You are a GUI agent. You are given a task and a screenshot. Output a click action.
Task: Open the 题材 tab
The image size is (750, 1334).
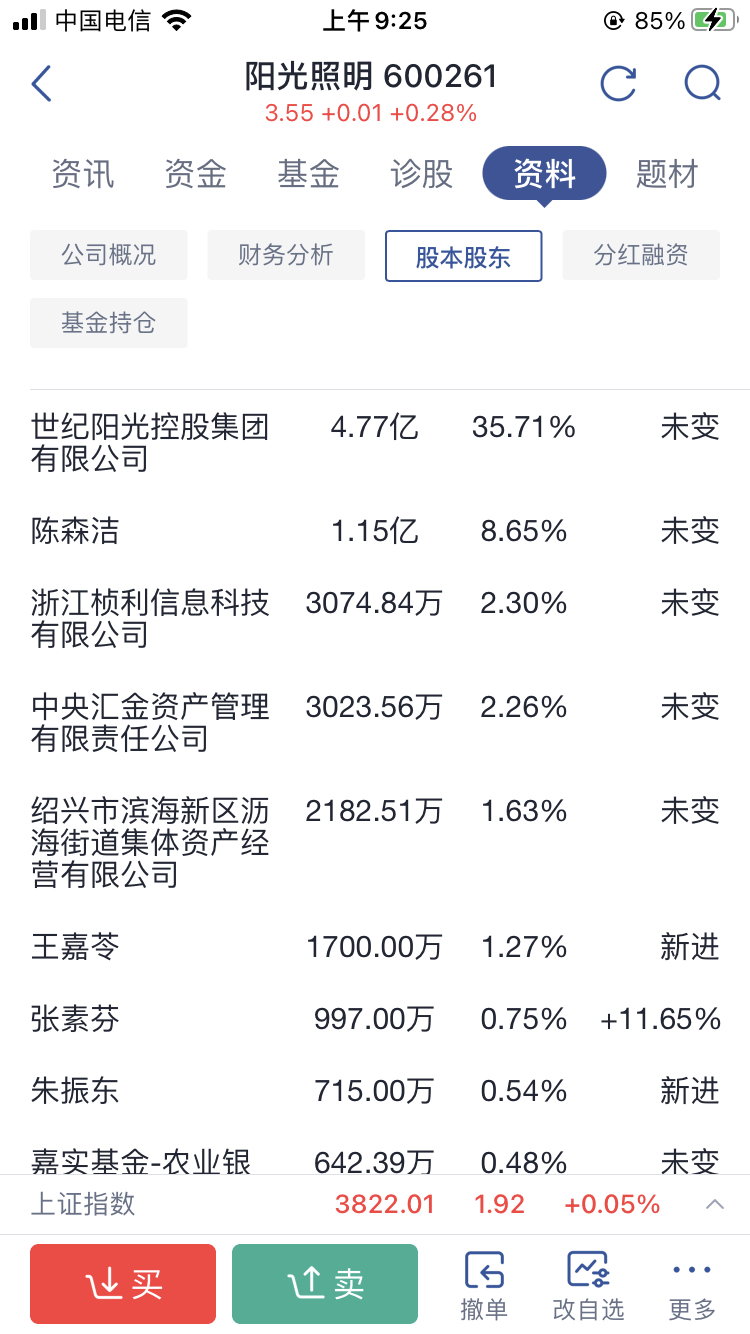(667, 174)
